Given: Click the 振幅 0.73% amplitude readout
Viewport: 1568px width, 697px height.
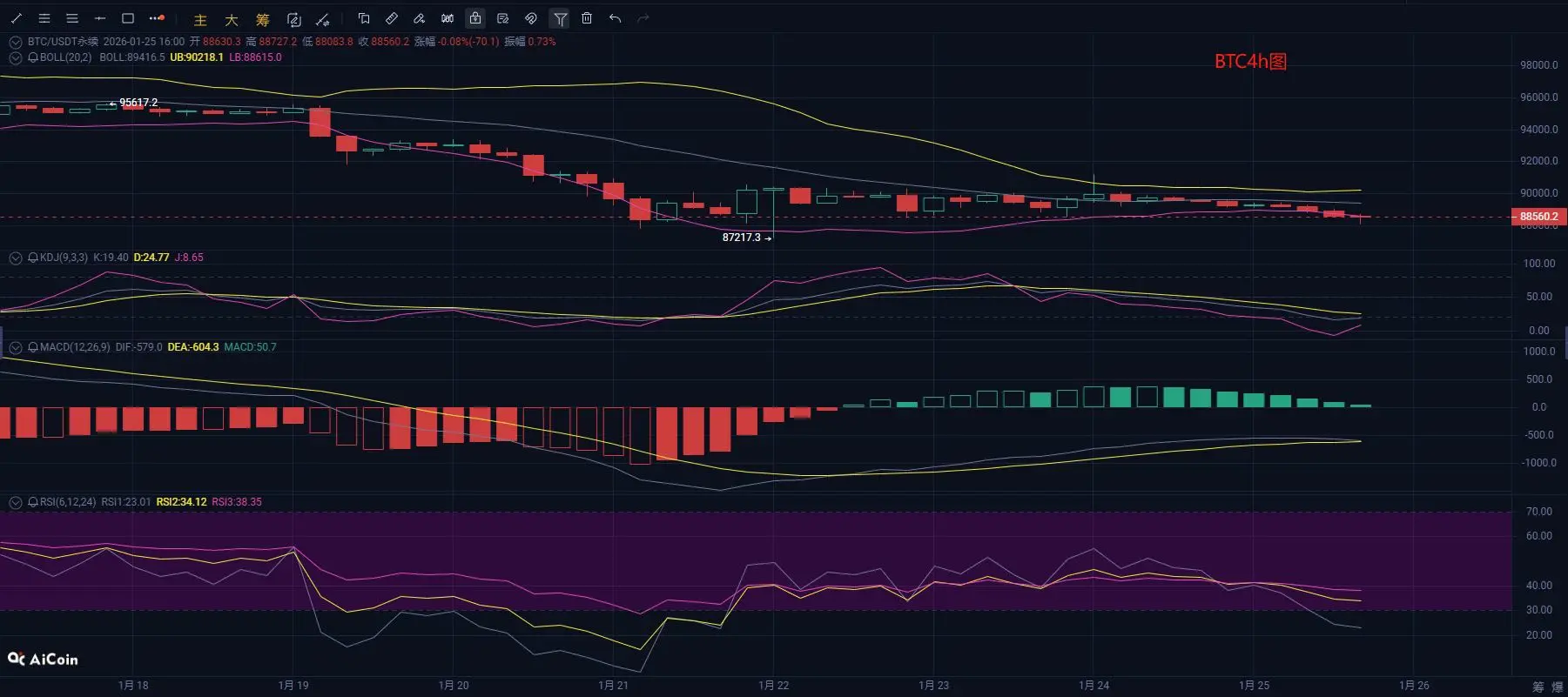Looking at the screenshot, I should pos(530,42).
